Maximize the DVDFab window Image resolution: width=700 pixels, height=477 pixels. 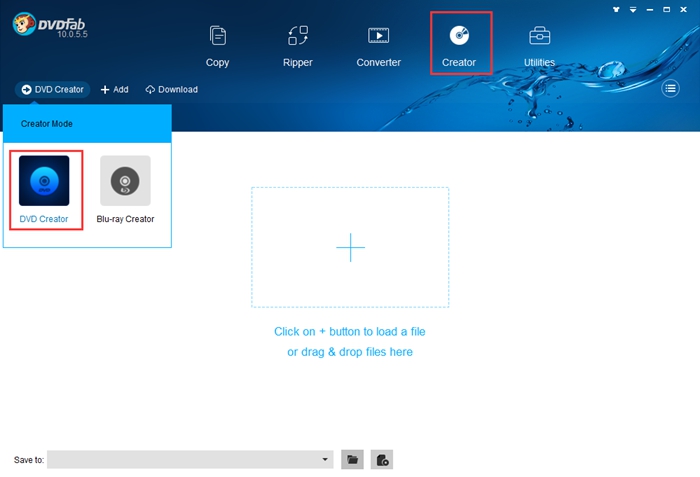pos(667,9)
